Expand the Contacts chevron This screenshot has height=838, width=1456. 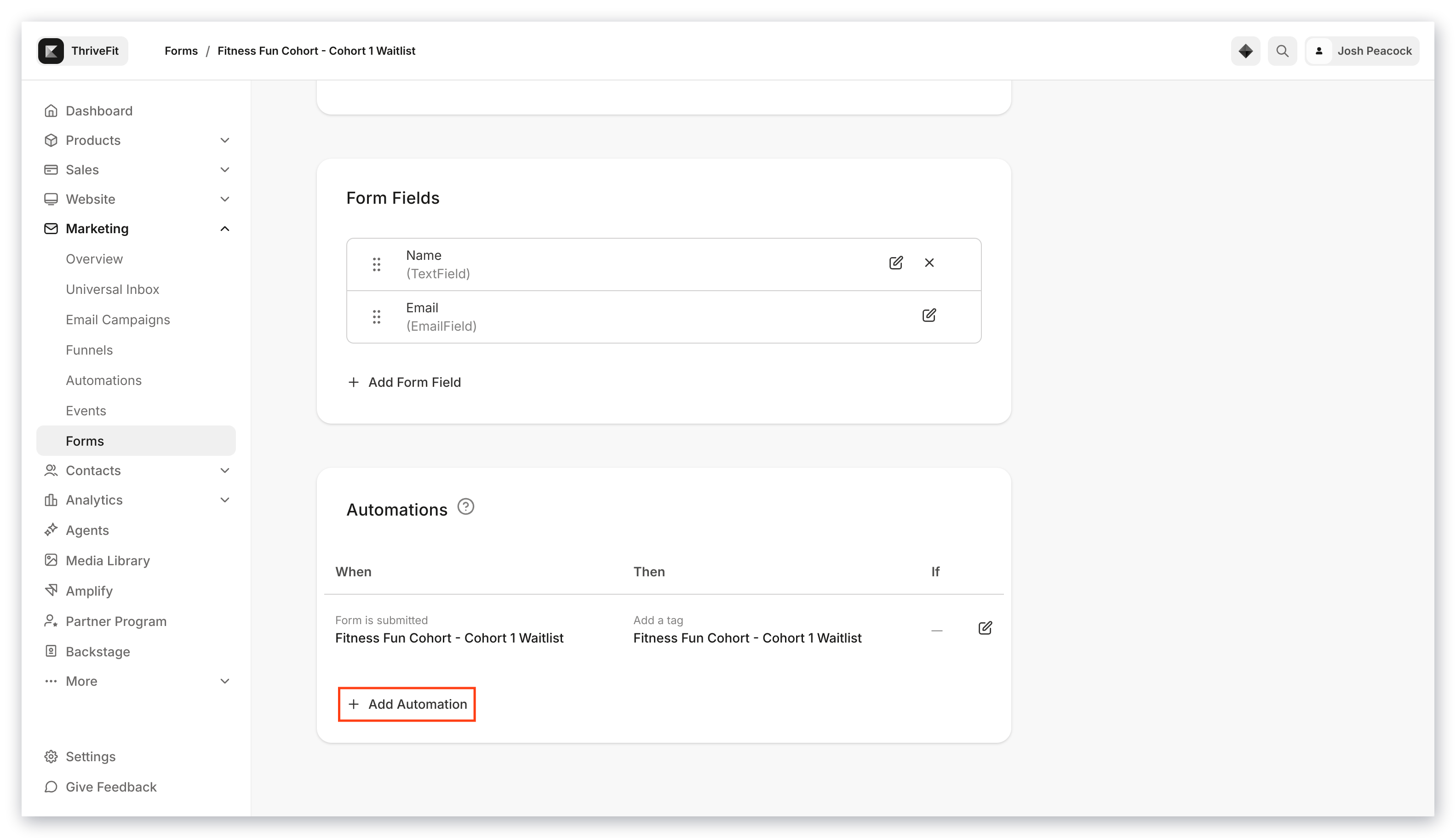point(224,470)
